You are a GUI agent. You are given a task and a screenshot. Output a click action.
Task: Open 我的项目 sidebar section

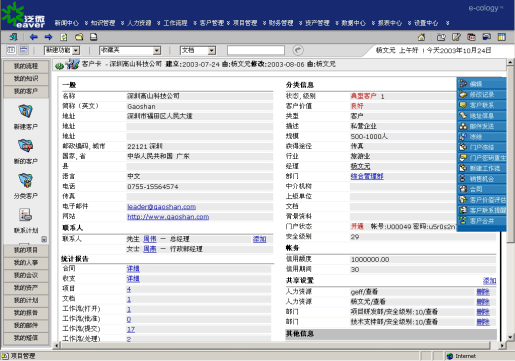pos(26,250)
